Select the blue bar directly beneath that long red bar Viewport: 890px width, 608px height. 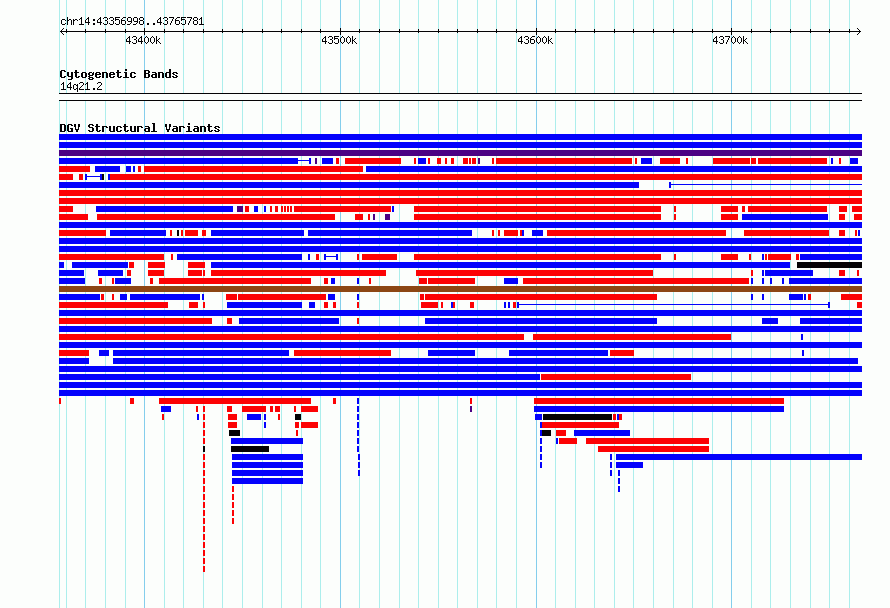point(658,409)
